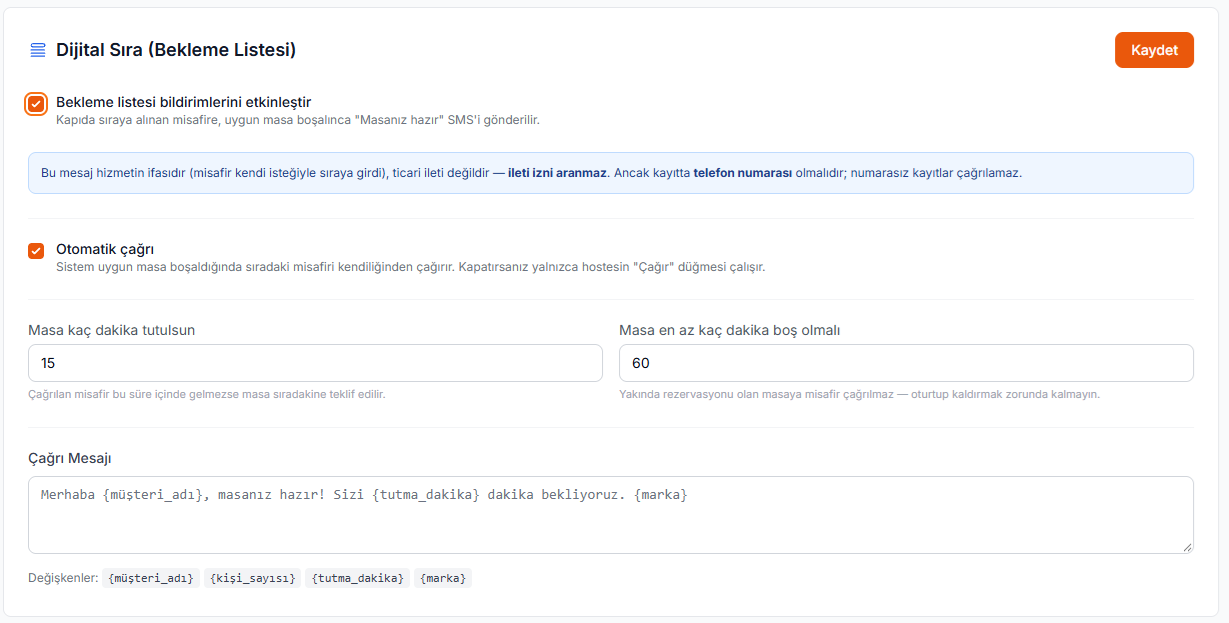Screen dimensions: 1229x623
Task: Click the hint text starting 'Çağrılan misafir bu süre'
Action: click(x=207, y=394)
